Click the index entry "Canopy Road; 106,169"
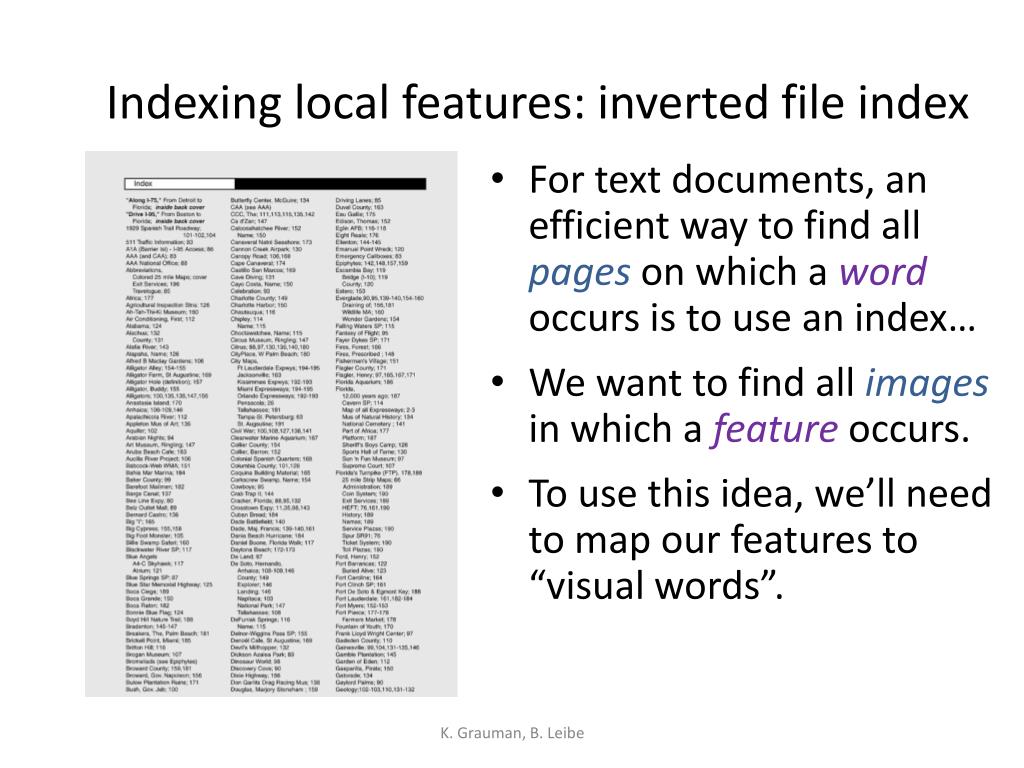1024x768 pixels. (x=261, y=256)
